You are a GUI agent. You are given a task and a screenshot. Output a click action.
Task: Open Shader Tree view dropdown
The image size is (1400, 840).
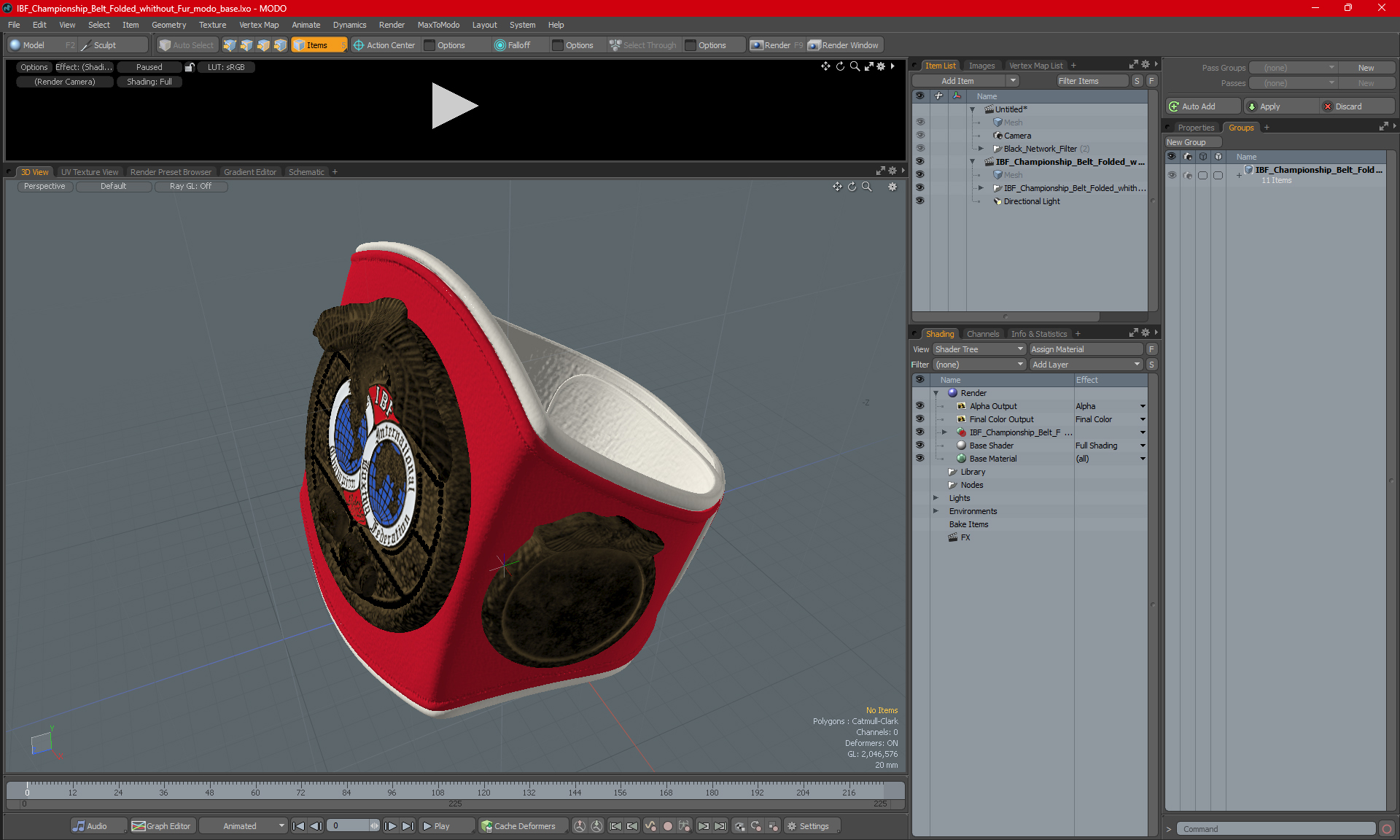click(979, 349)
